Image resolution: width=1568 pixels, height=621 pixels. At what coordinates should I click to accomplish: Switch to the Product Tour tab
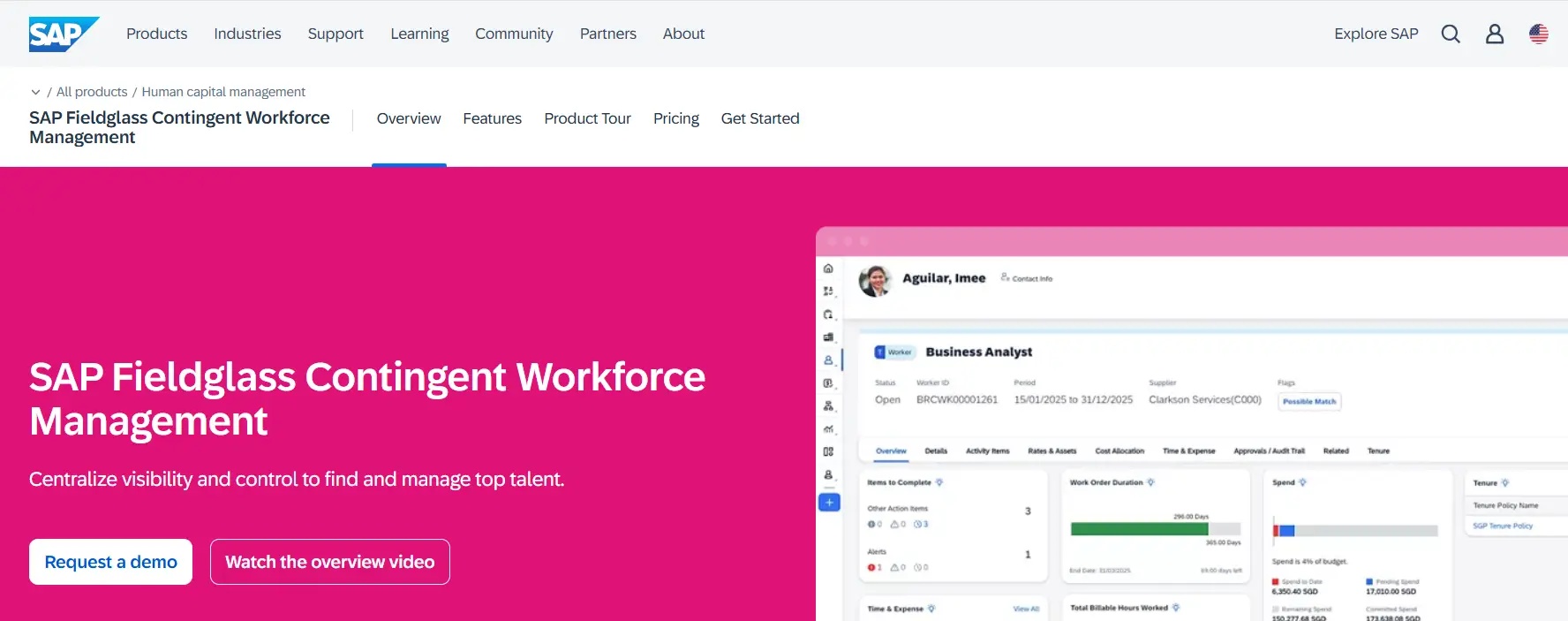pyautogui.click(x=587, y=118)
